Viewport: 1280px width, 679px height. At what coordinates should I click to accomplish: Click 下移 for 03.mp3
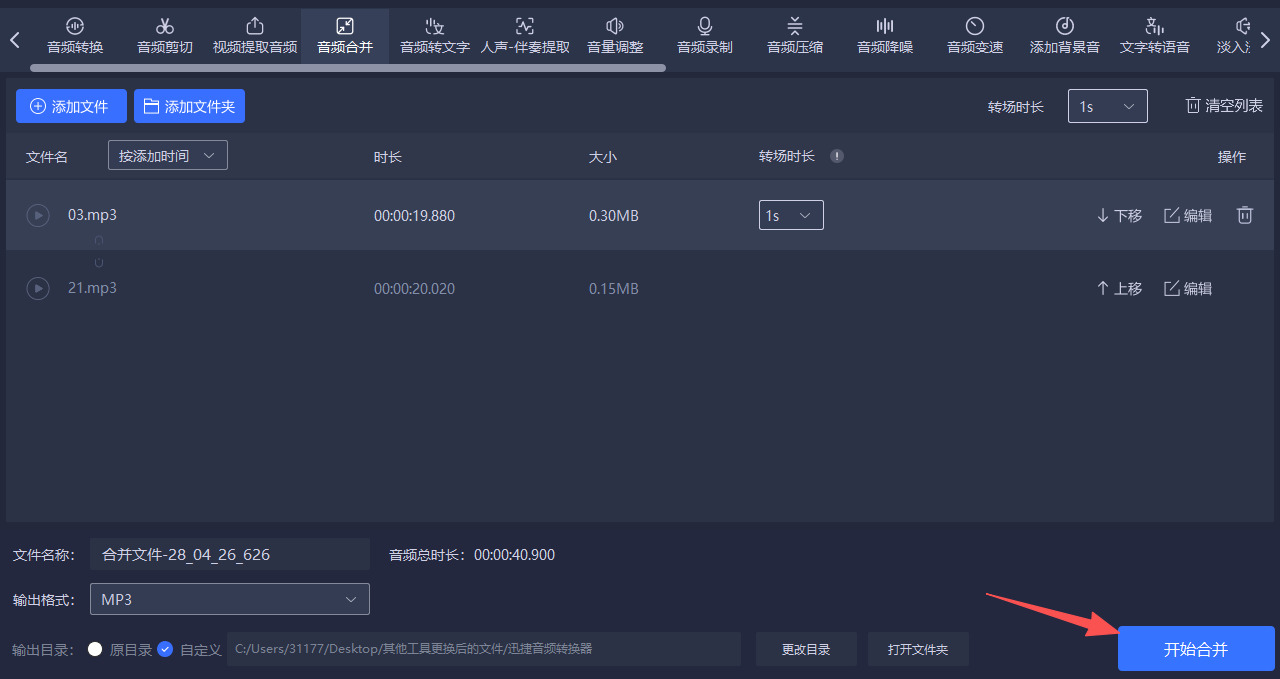coord(1119,215)
